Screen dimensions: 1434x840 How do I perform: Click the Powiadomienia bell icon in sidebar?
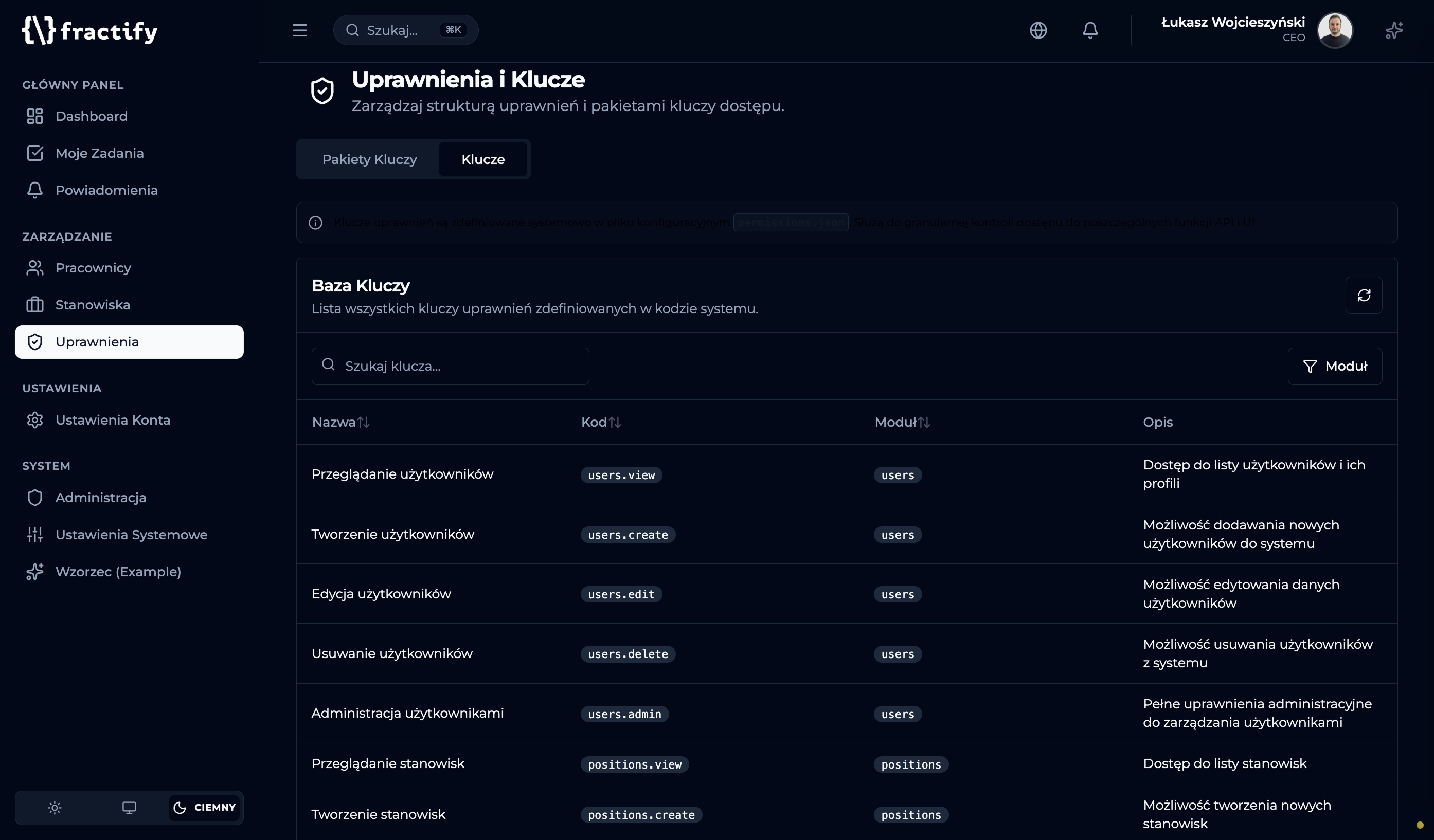tap(34, 190)
